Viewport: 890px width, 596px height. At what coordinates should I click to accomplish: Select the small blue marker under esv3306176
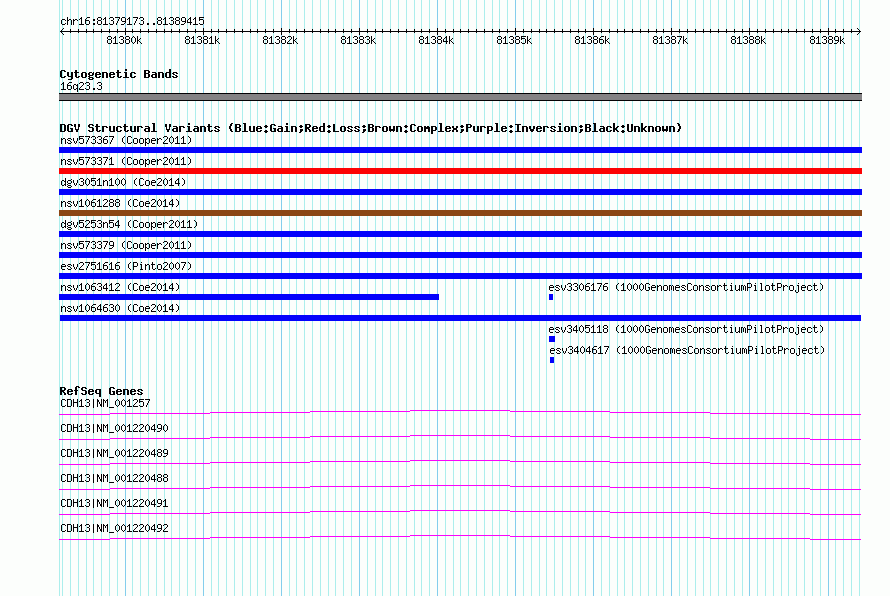click(x=551, y=297)
